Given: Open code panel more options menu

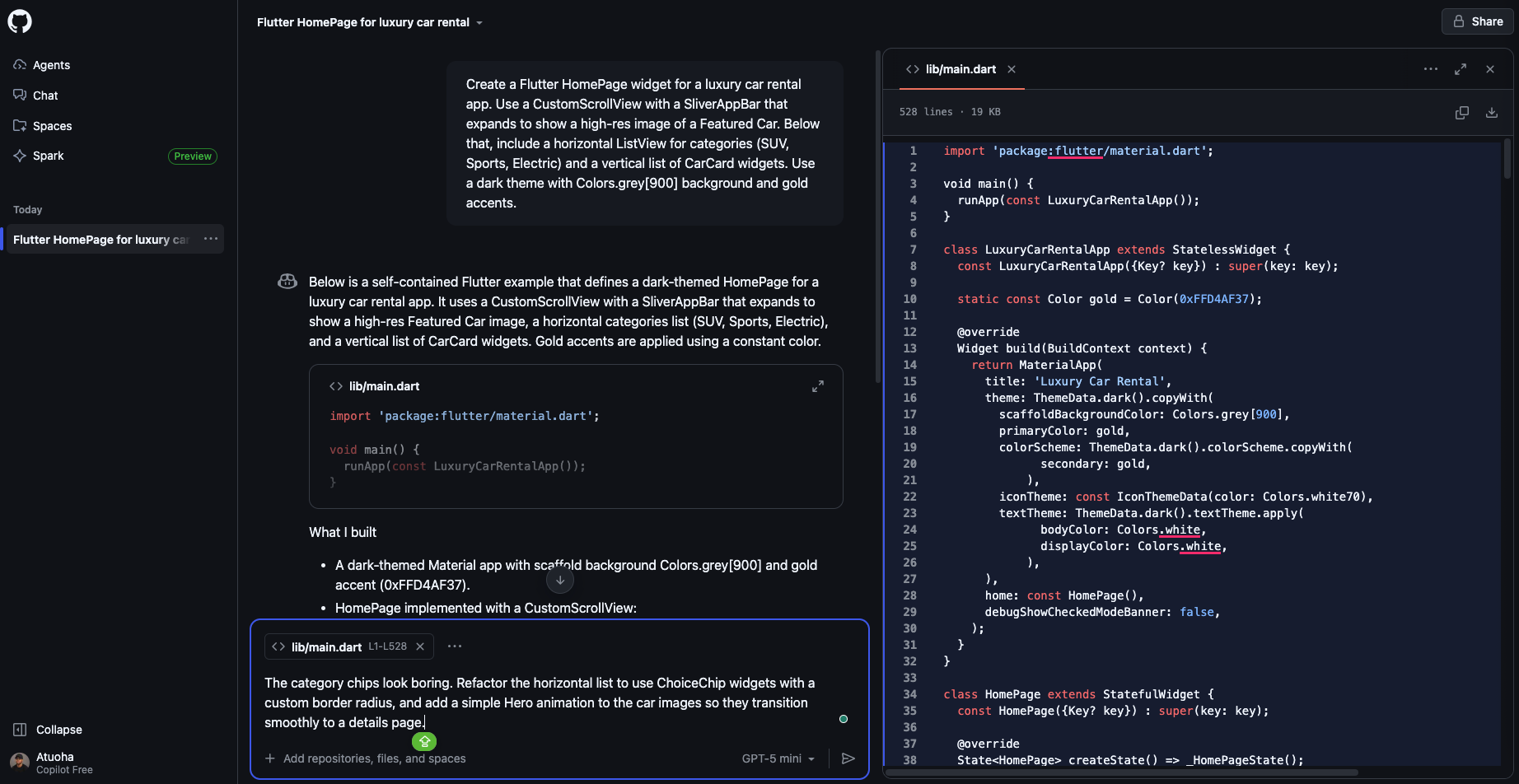Looking at the screenshot, I should click(x=1430, y=69).
